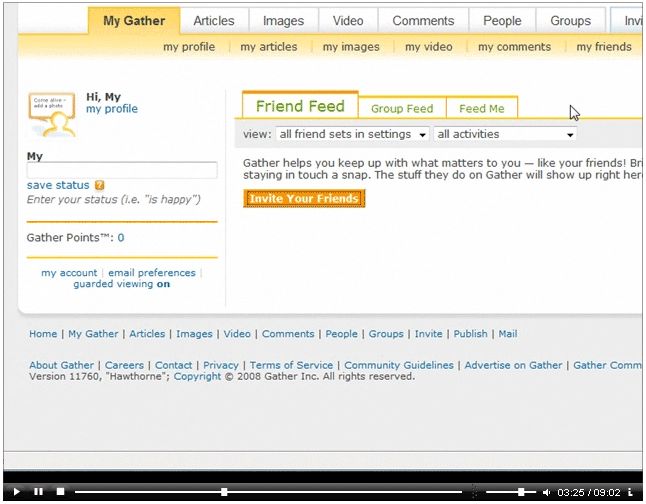Open the Privacy footer link
This screenshot has height=504, width=646.
click(x=221, y=365)
